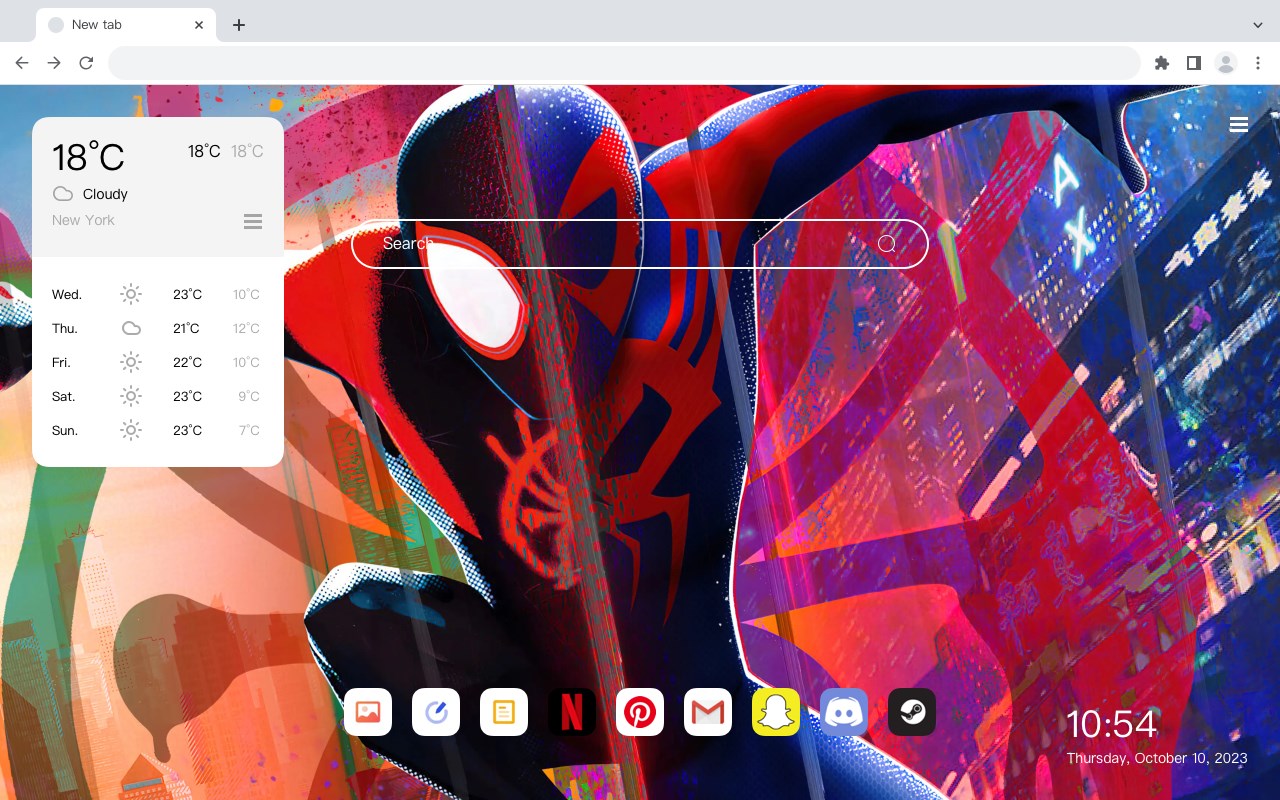Open the Chrome three-dot menu
The image size is (1280, 800).
tap(1258, 63)
